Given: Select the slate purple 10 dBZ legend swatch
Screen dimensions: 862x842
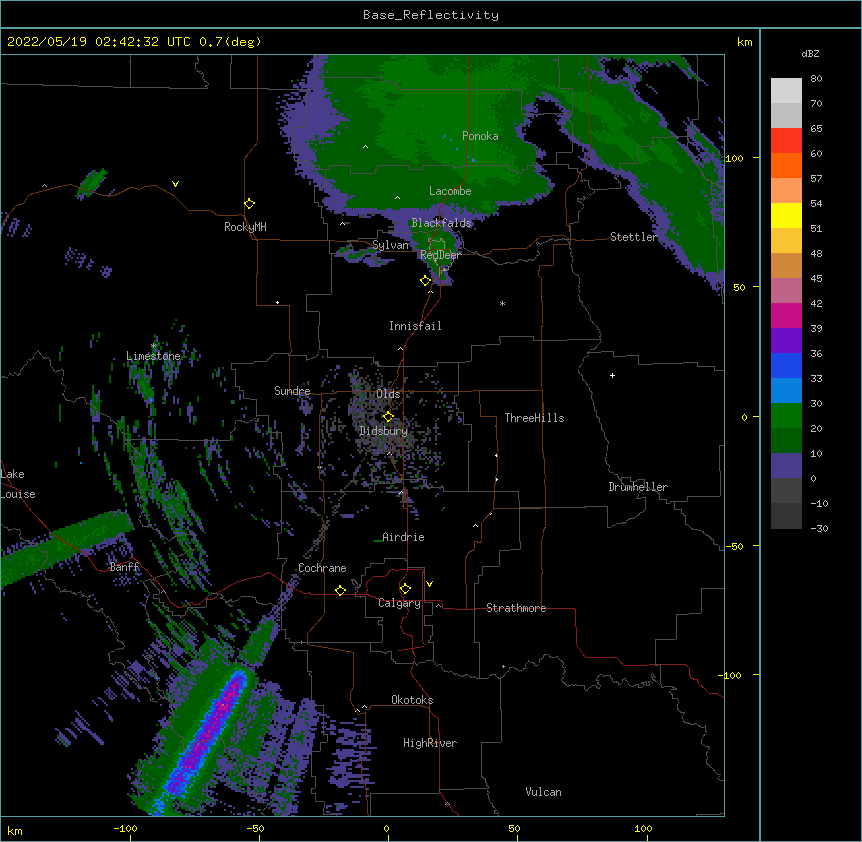Looking at the screenshot, I should point(786,466).
